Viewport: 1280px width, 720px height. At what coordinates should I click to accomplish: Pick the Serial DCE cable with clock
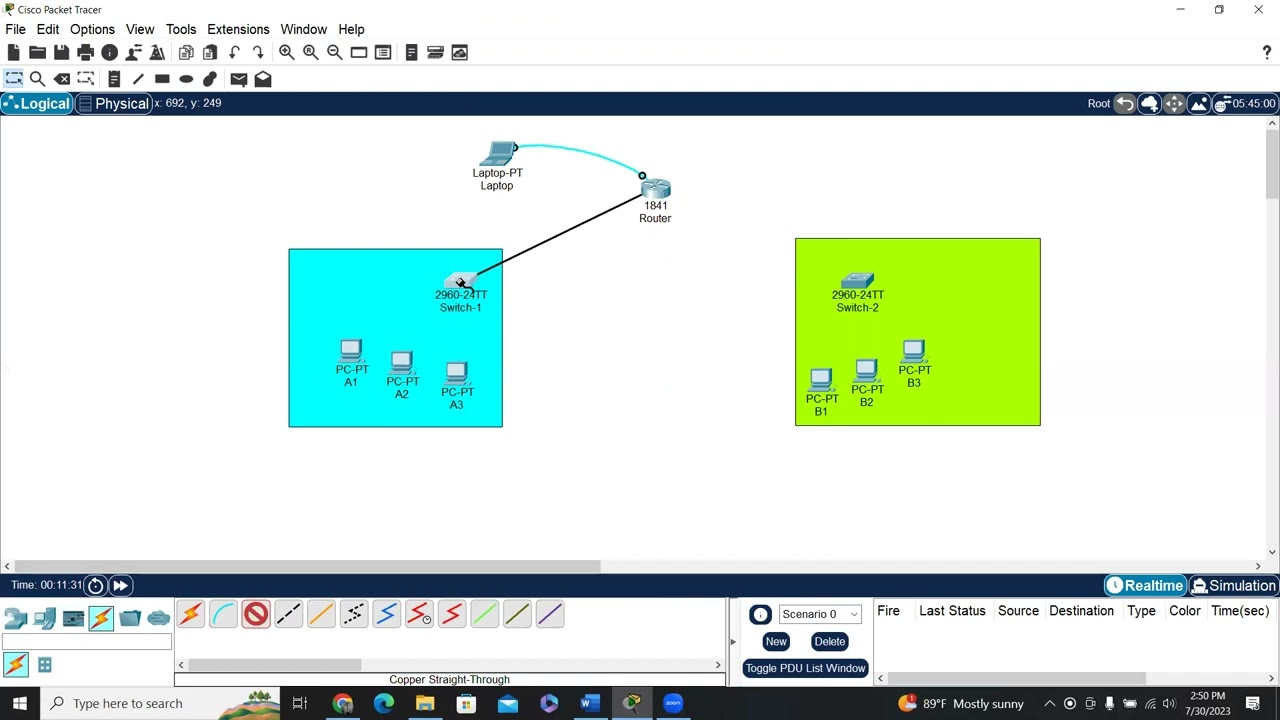(x=419, y=614)
